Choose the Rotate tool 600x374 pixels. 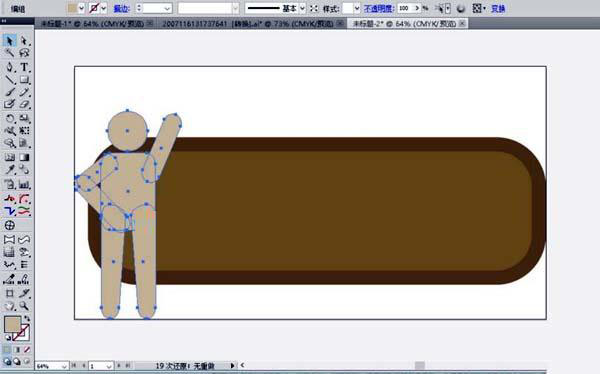(9, 118)
